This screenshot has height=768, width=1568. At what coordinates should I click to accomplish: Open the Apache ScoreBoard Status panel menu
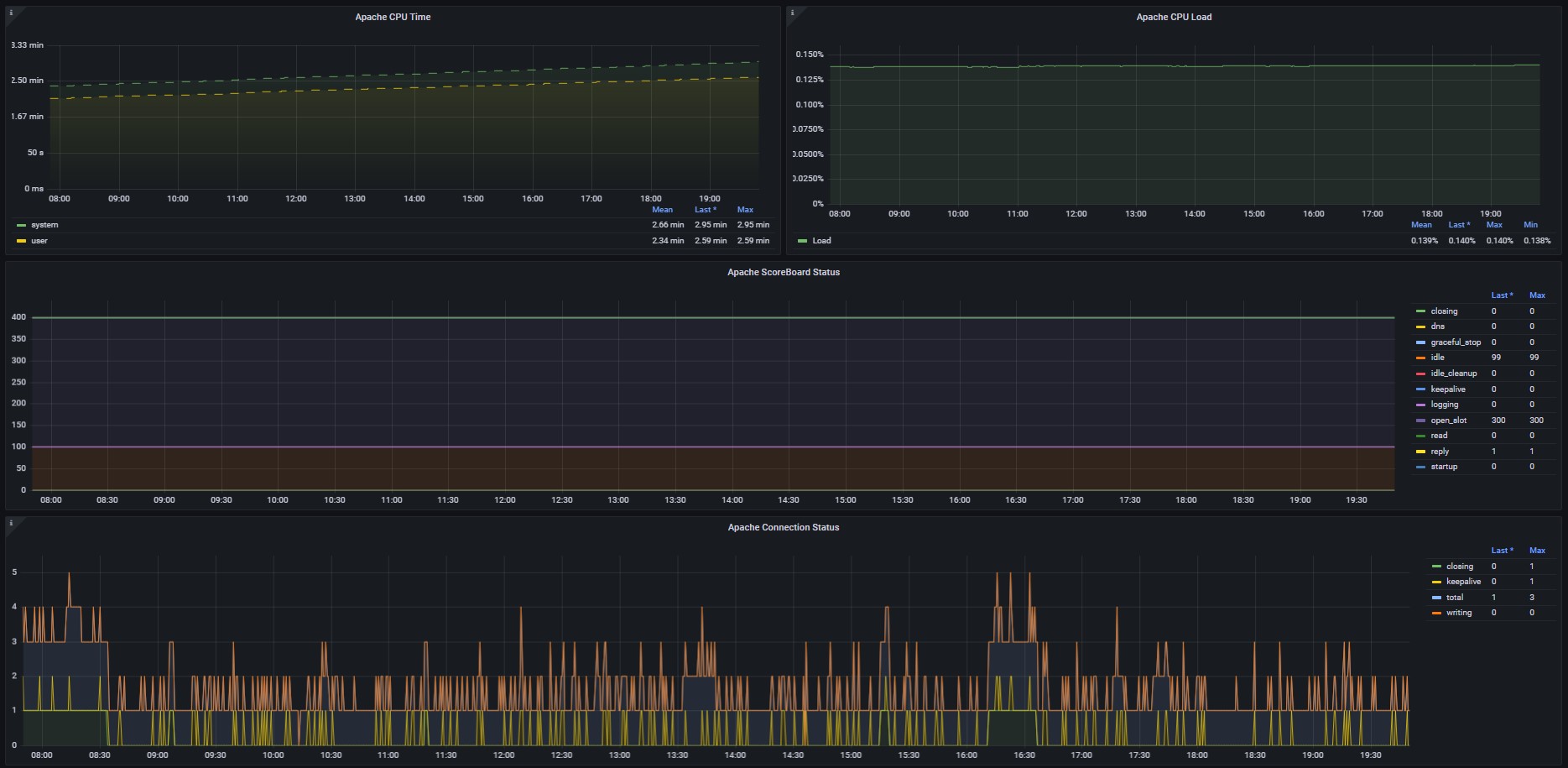click(783, 272)
